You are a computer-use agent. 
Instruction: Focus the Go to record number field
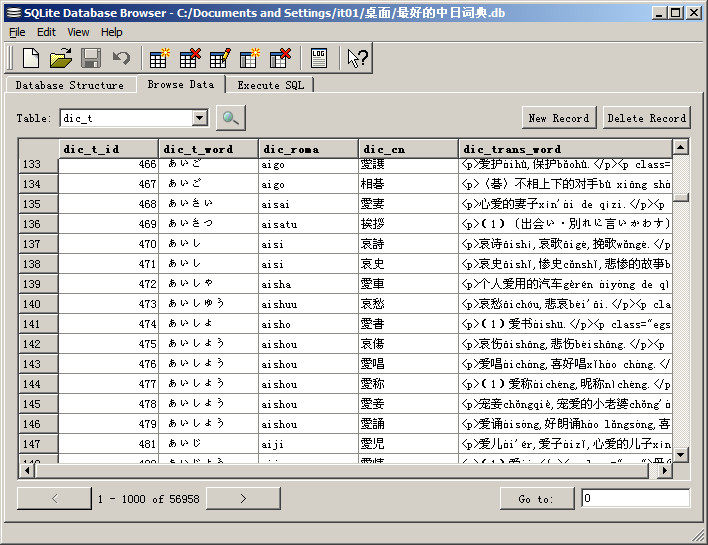(x=635, y=498)
